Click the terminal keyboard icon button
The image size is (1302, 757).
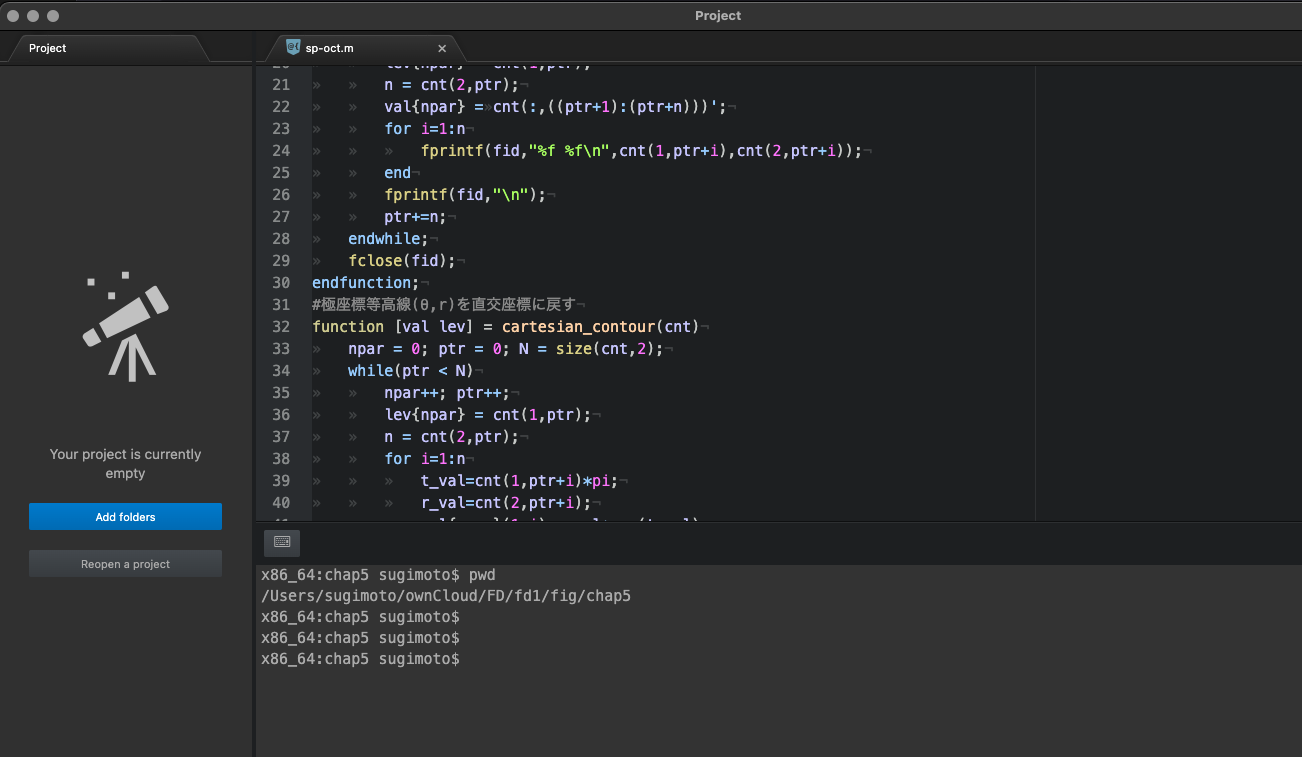point(282,542)
